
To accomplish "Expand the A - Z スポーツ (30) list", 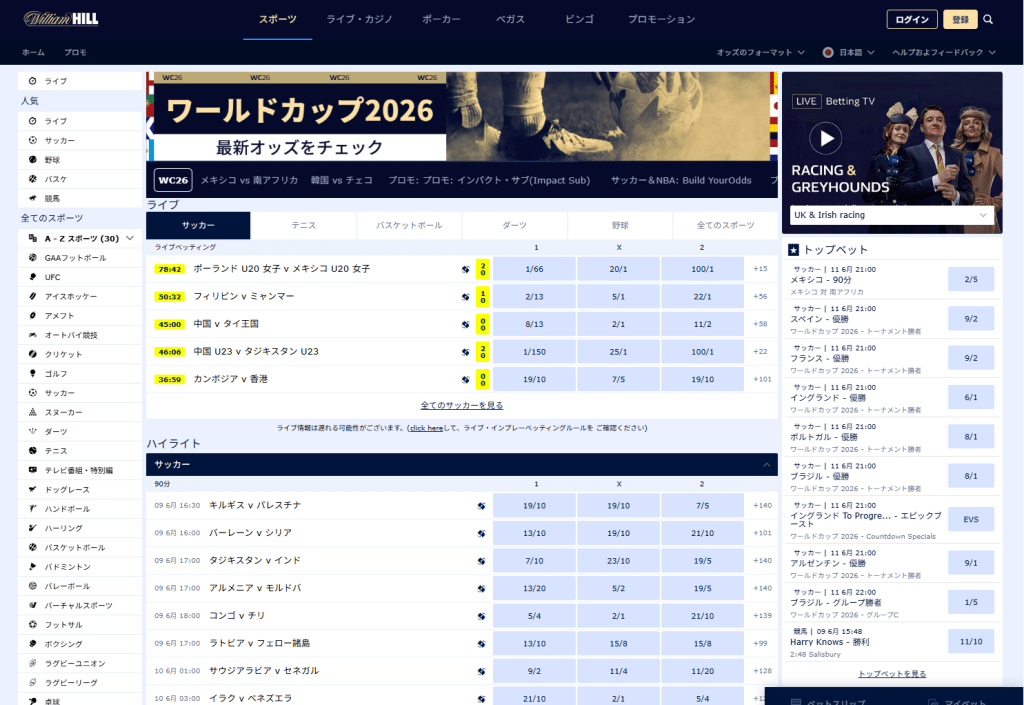I will click(x=80, y=238).
